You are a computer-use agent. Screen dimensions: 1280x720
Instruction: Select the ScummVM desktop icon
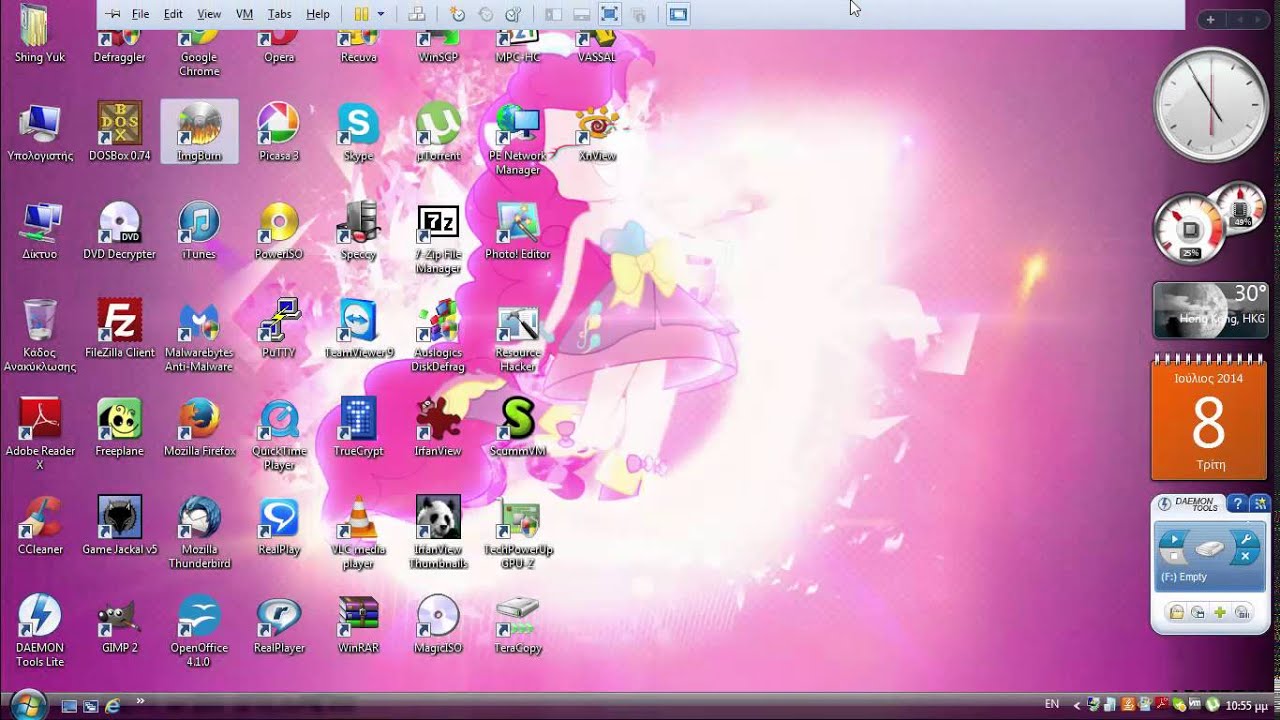coord(518,427)
